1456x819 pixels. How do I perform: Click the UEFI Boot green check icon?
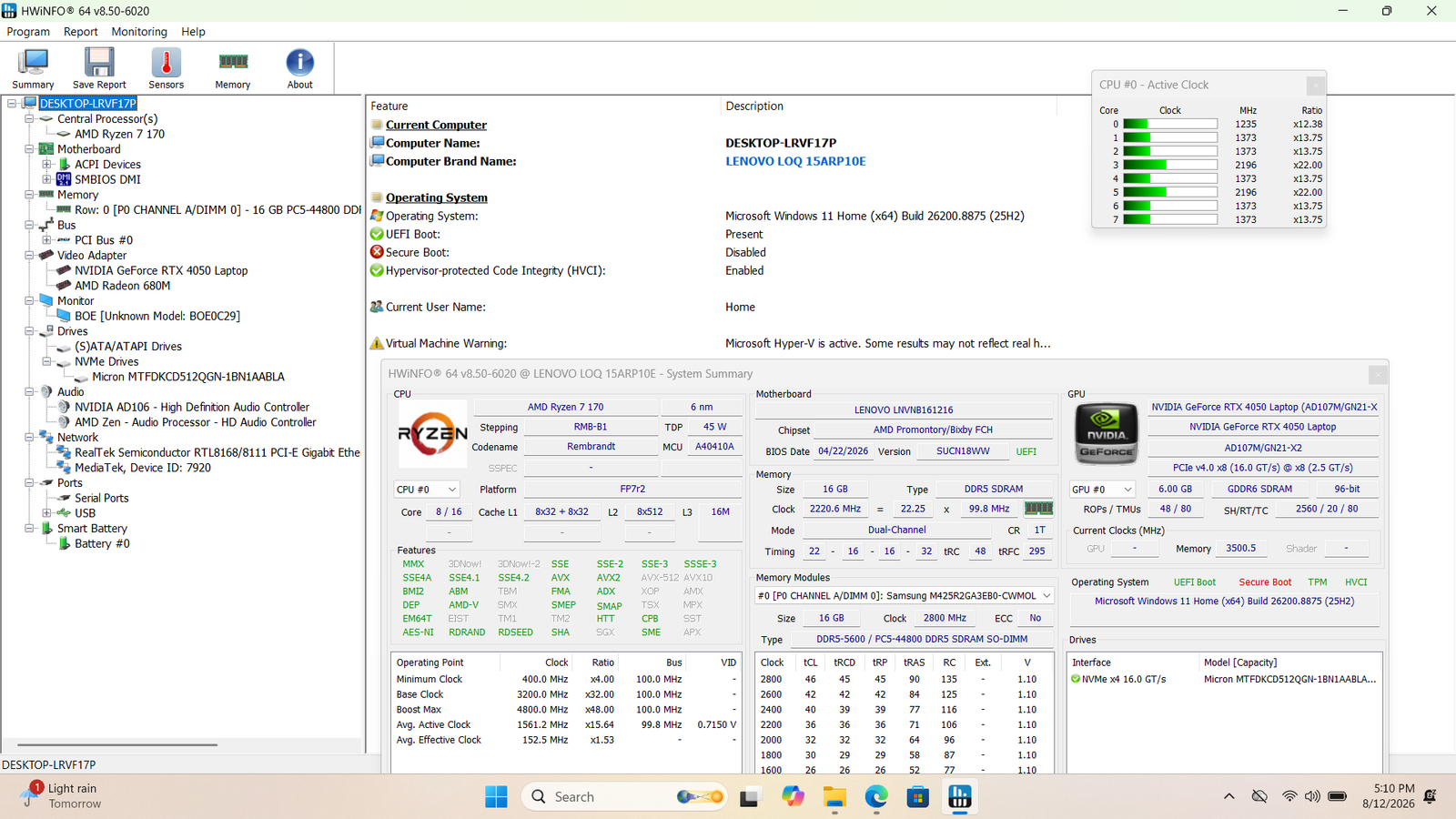point(377,234)
